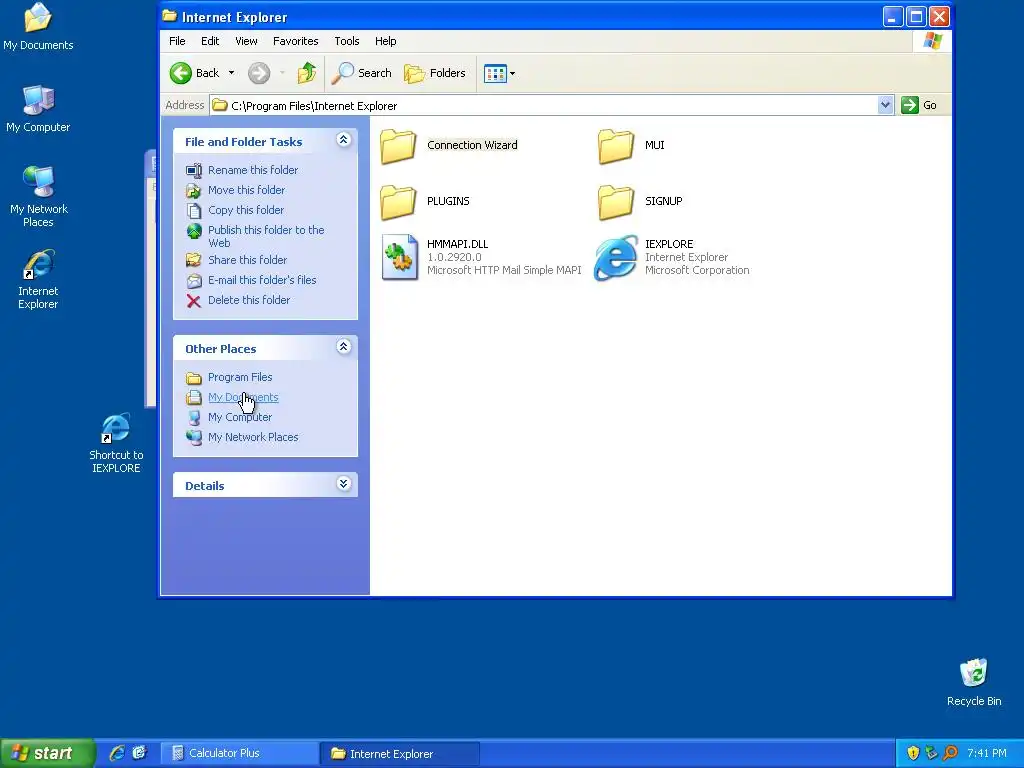The height and width of the screenshot is (768, 1024).
Task: Select the PLUGINS folder
Action: pos(398,202)
